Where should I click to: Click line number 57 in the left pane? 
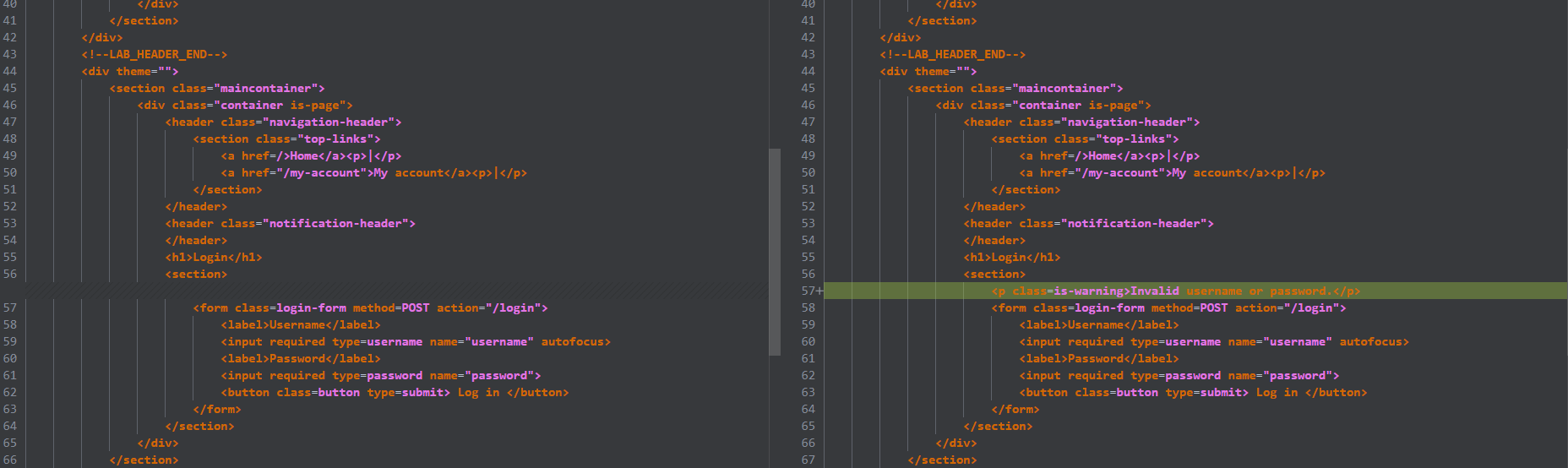tap(10, 308)
